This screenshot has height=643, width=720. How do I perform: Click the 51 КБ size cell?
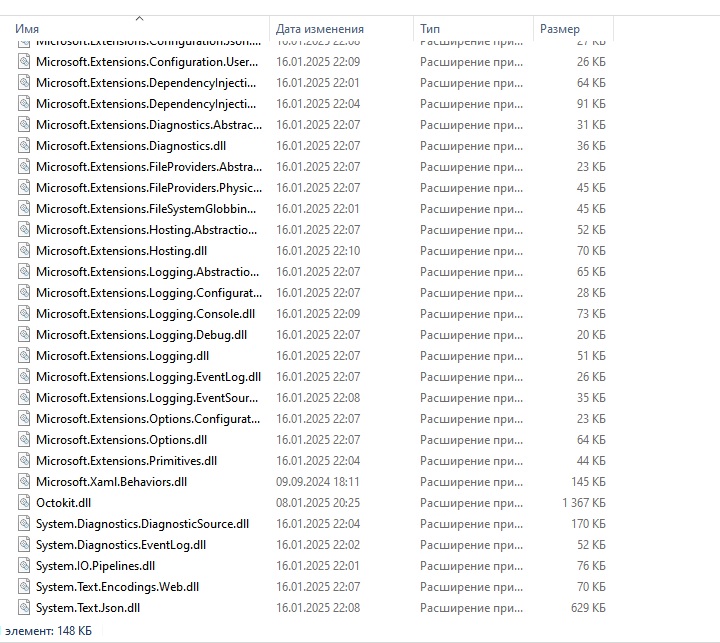tap(591, 355)
